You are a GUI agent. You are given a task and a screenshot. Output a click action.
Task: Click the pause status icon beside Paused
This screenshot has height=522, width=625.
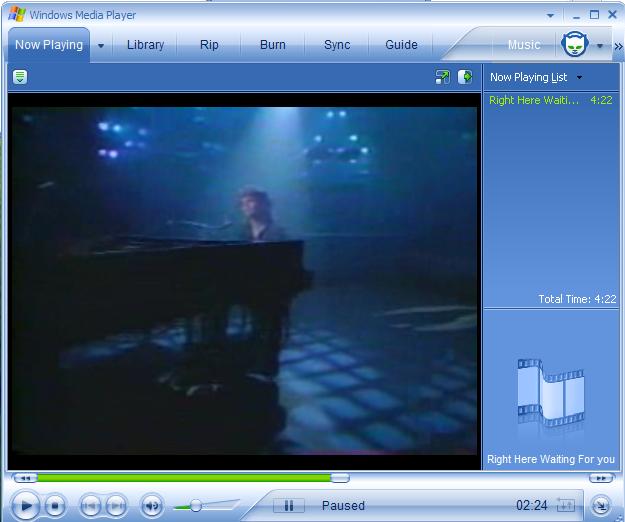(289, 505)
